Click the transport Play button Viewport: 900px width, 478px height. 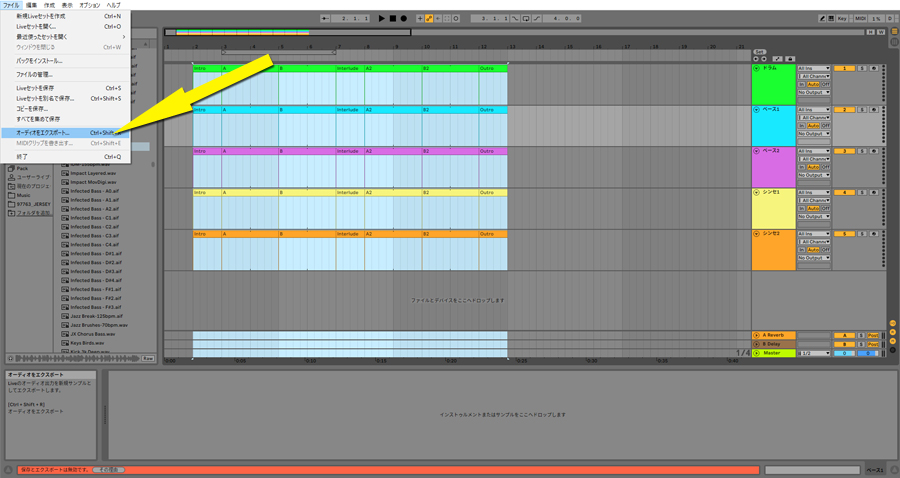click(382, 18)
